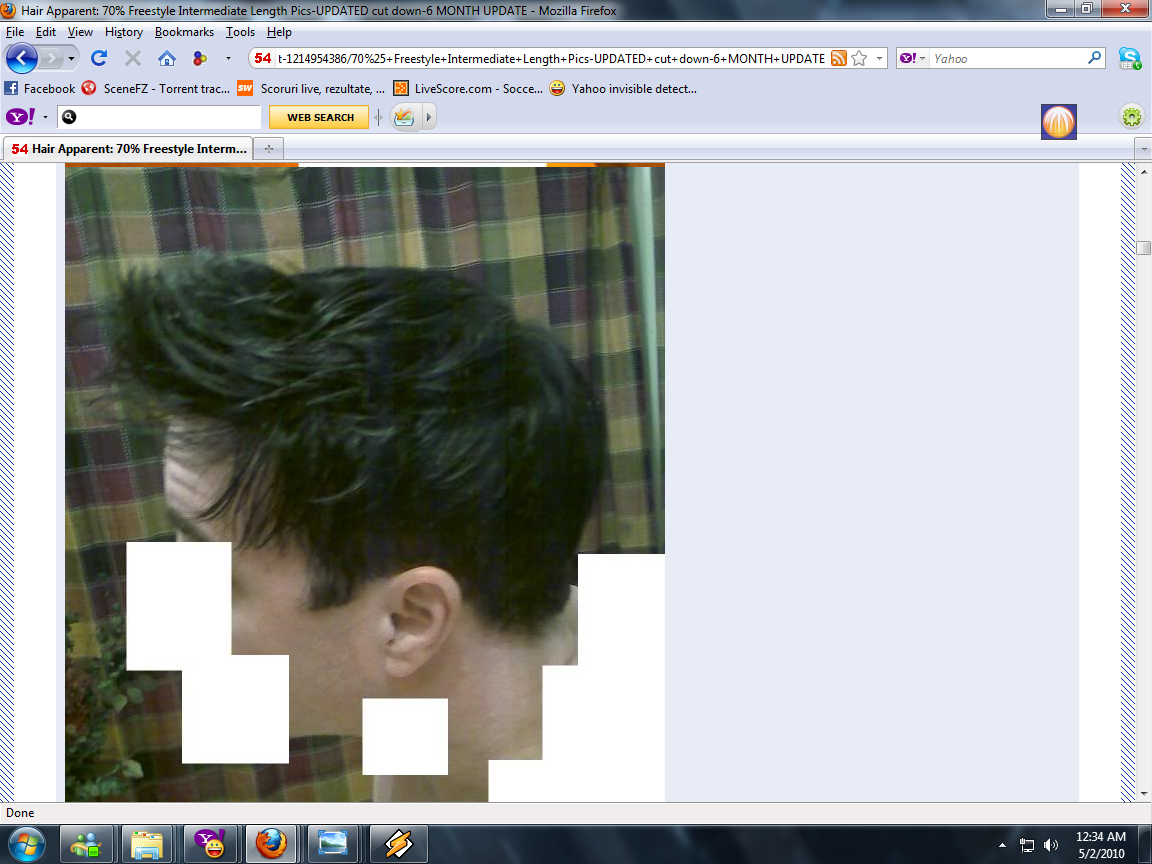Select the Hair Apparent tab

[128, 149]
